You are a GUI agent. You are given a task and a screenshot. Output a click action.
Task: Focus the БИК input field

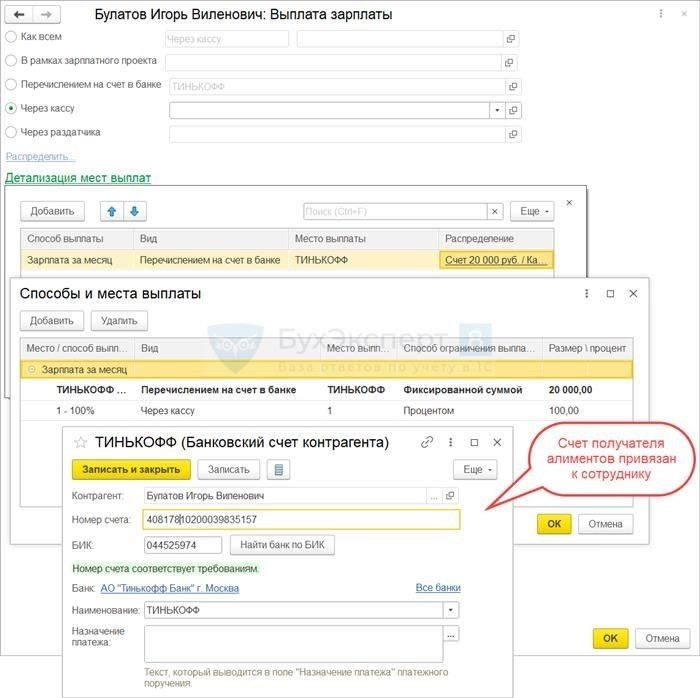(183, 545)
